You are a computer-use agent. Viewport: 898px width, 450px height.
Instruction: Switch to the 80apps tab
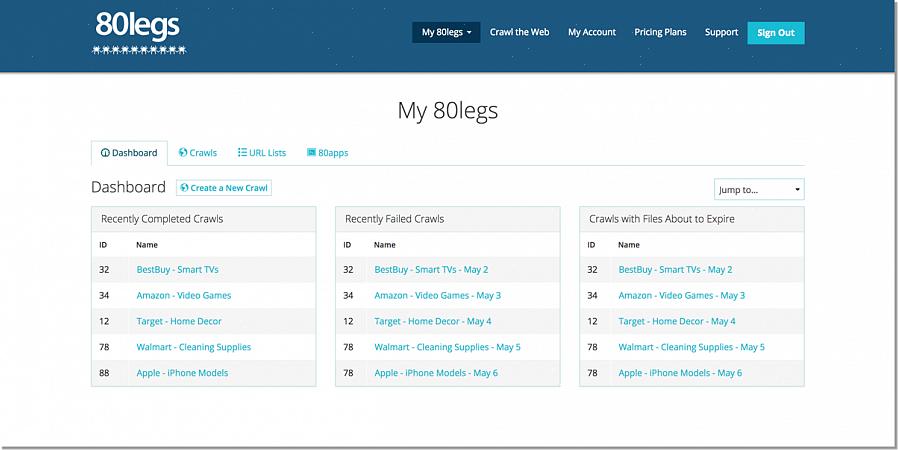tap(328, 153)
